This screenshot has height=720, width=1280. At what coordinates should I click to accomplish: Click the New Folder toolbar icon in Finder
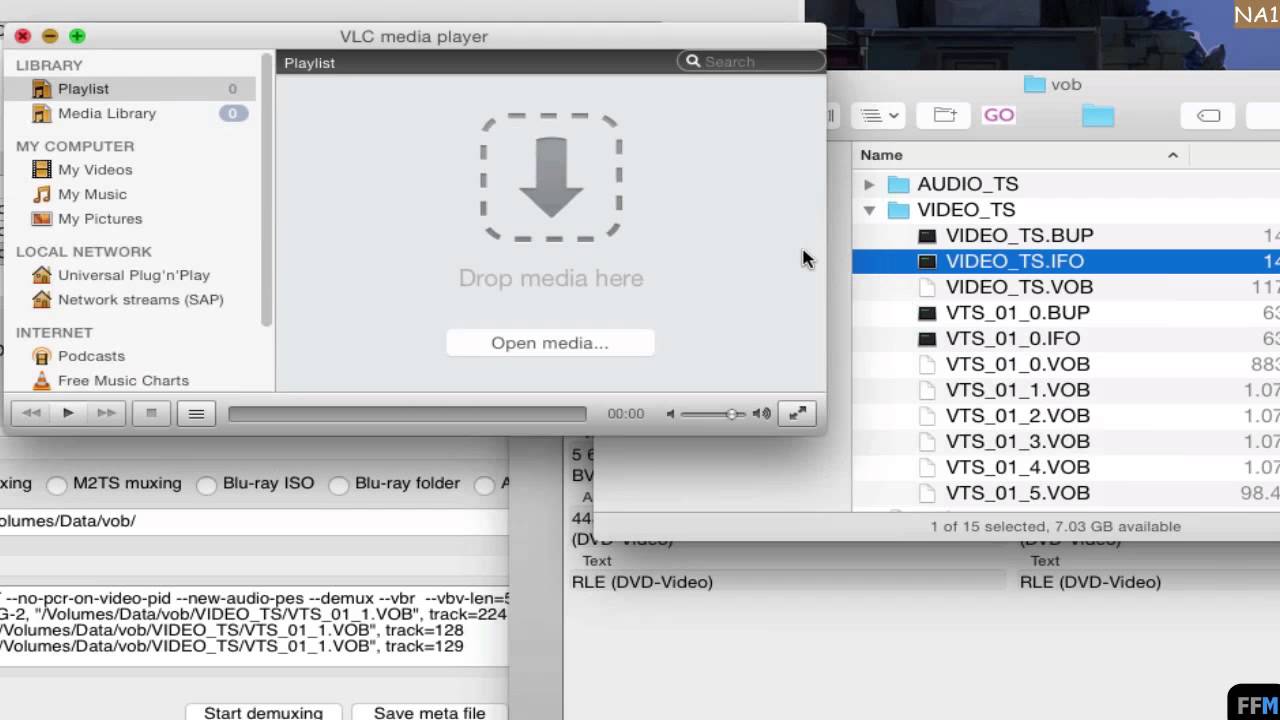(x=944, y=115)
